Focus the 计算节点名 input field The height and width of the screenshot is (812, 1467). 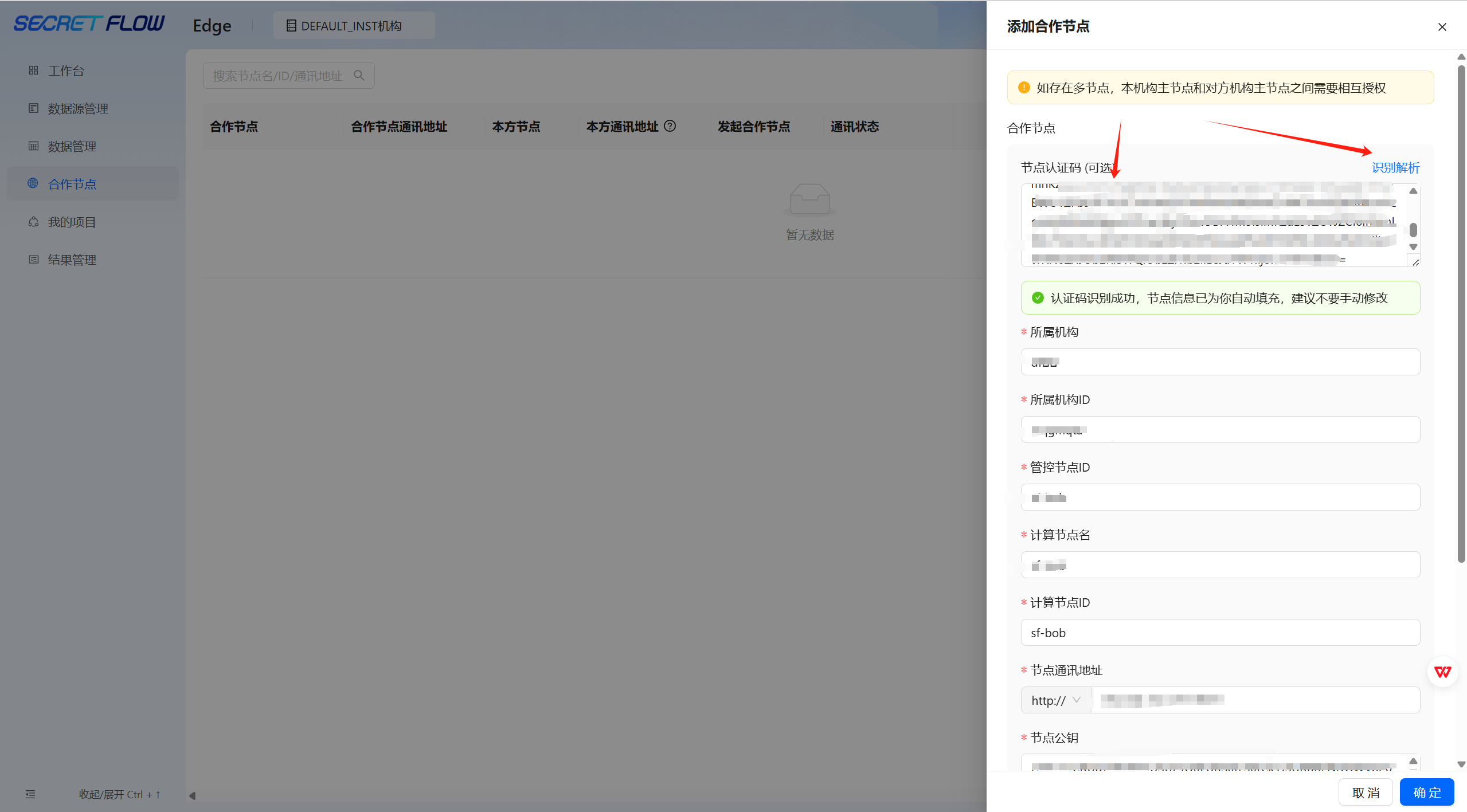1220,564
